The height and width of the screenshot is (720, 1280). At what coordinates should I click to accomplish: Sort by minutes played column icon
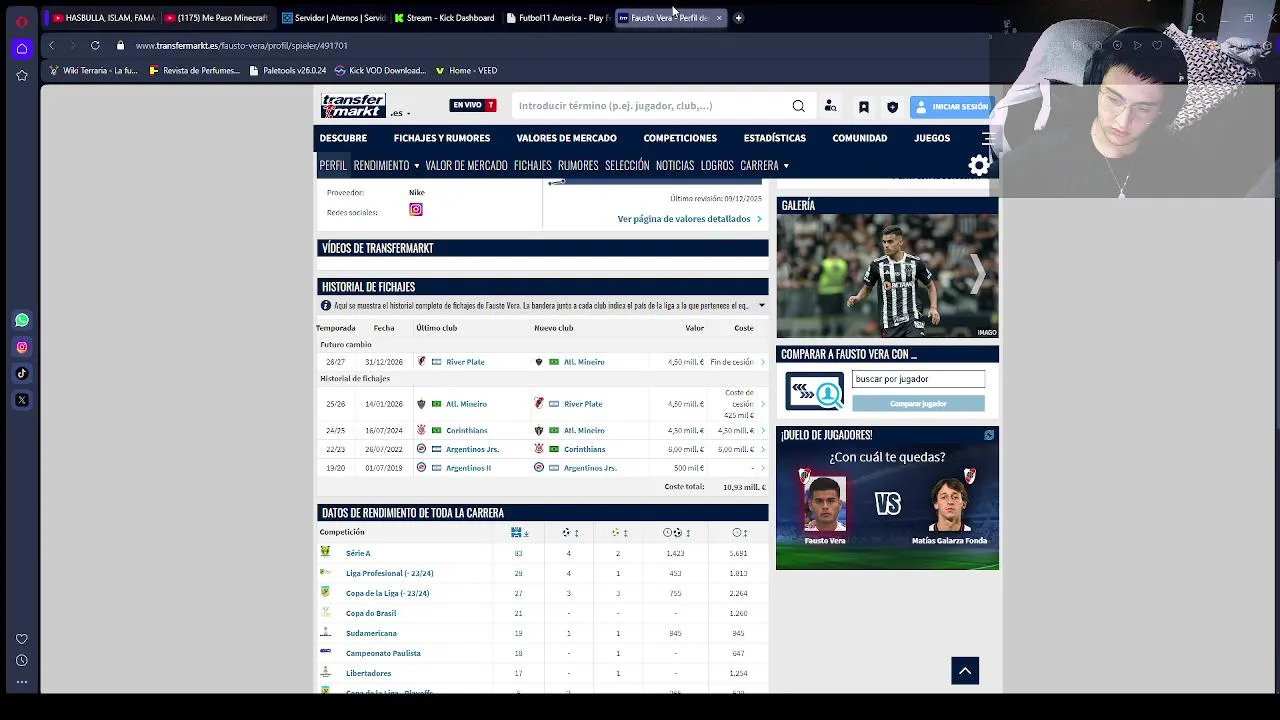pos(739,533)
